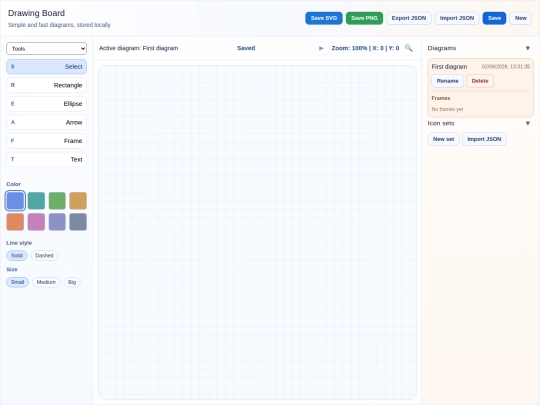Viewport: 540px width, 405px height.
Task: Click the Active diagram: First diagram label
Action: (x=138, y=48)
